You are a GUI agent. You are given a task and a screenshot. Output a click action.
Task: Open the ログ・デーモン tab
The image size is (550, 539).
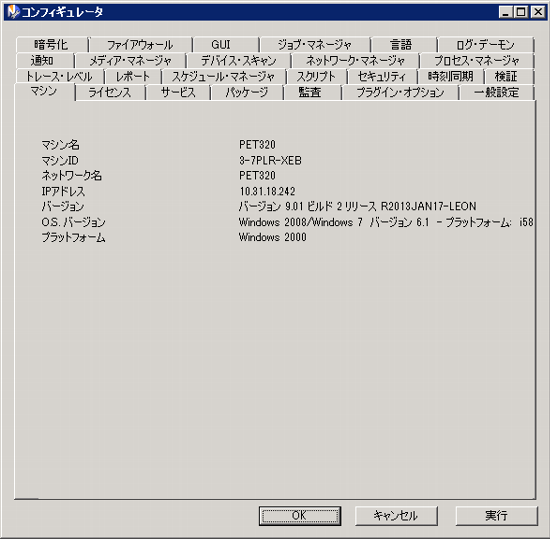point(485,45)
